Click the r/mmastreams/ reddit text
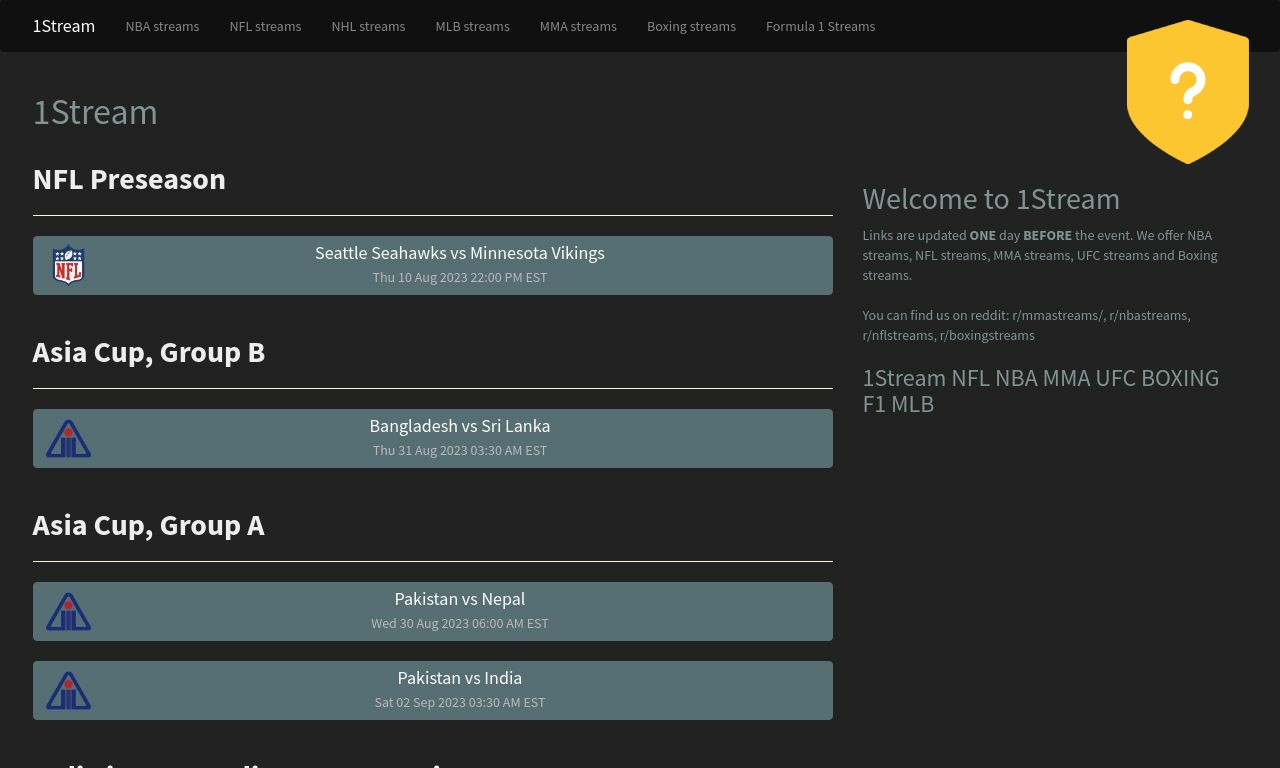 point(1058,315)
